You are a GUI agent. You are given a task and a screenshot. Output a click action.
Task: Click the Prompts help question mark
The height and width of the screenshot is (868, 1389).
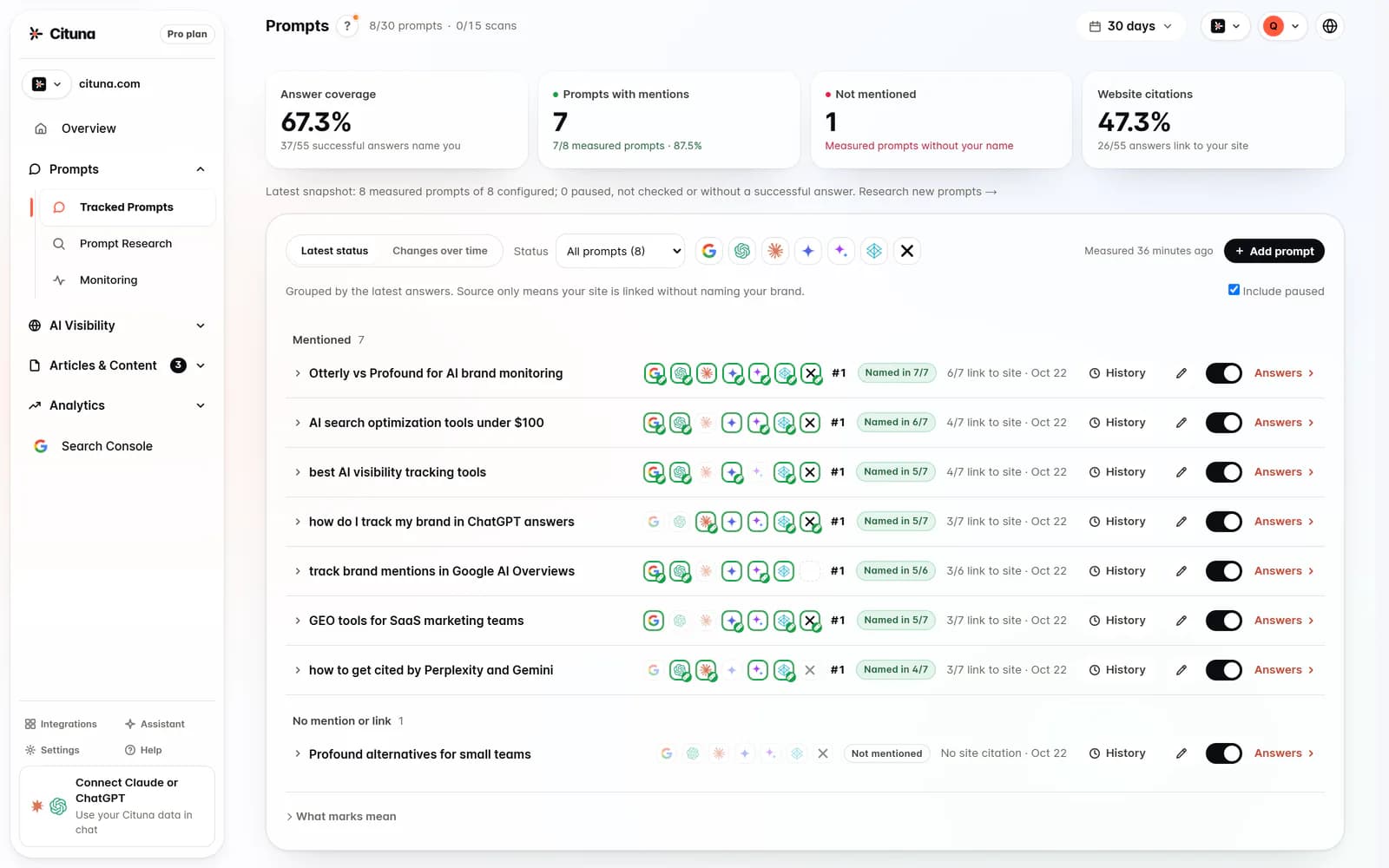pos(347,26)
